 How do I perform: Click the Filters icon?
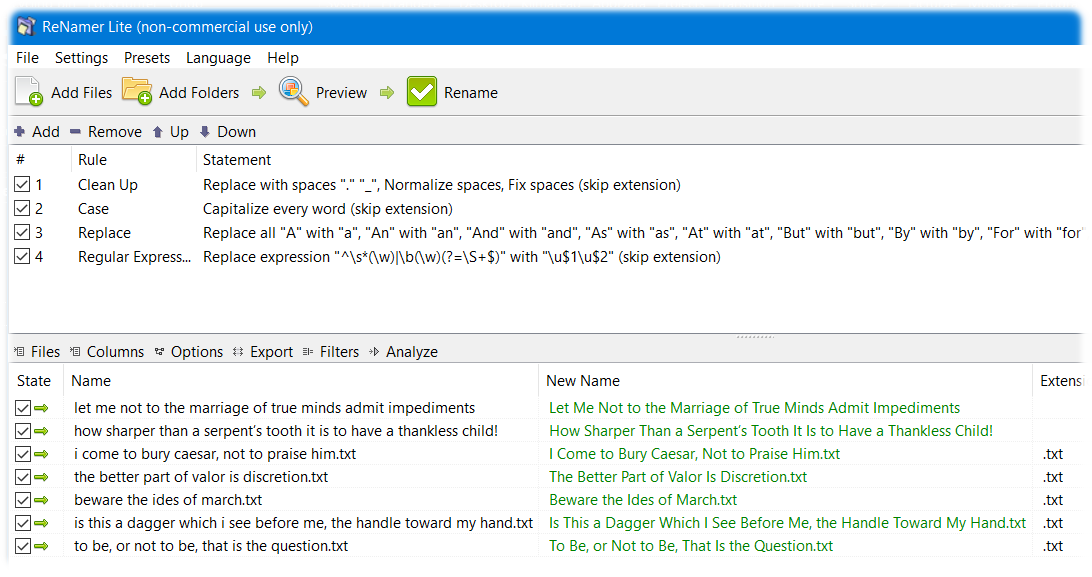[308, 351]
